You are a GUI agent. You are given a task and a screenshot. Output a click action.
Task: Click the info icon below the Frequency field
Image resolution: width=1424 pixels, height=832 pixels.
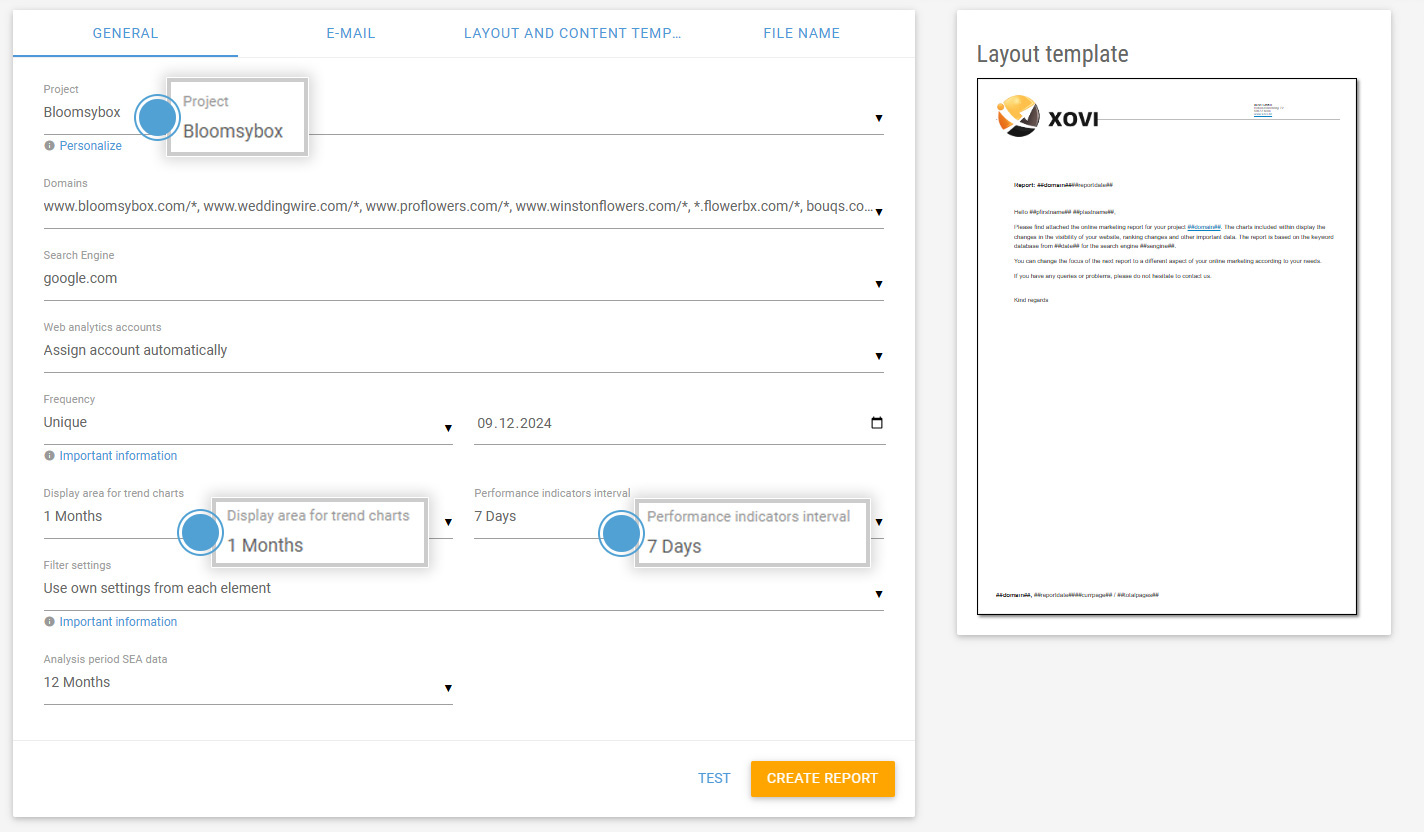[49, 456]
